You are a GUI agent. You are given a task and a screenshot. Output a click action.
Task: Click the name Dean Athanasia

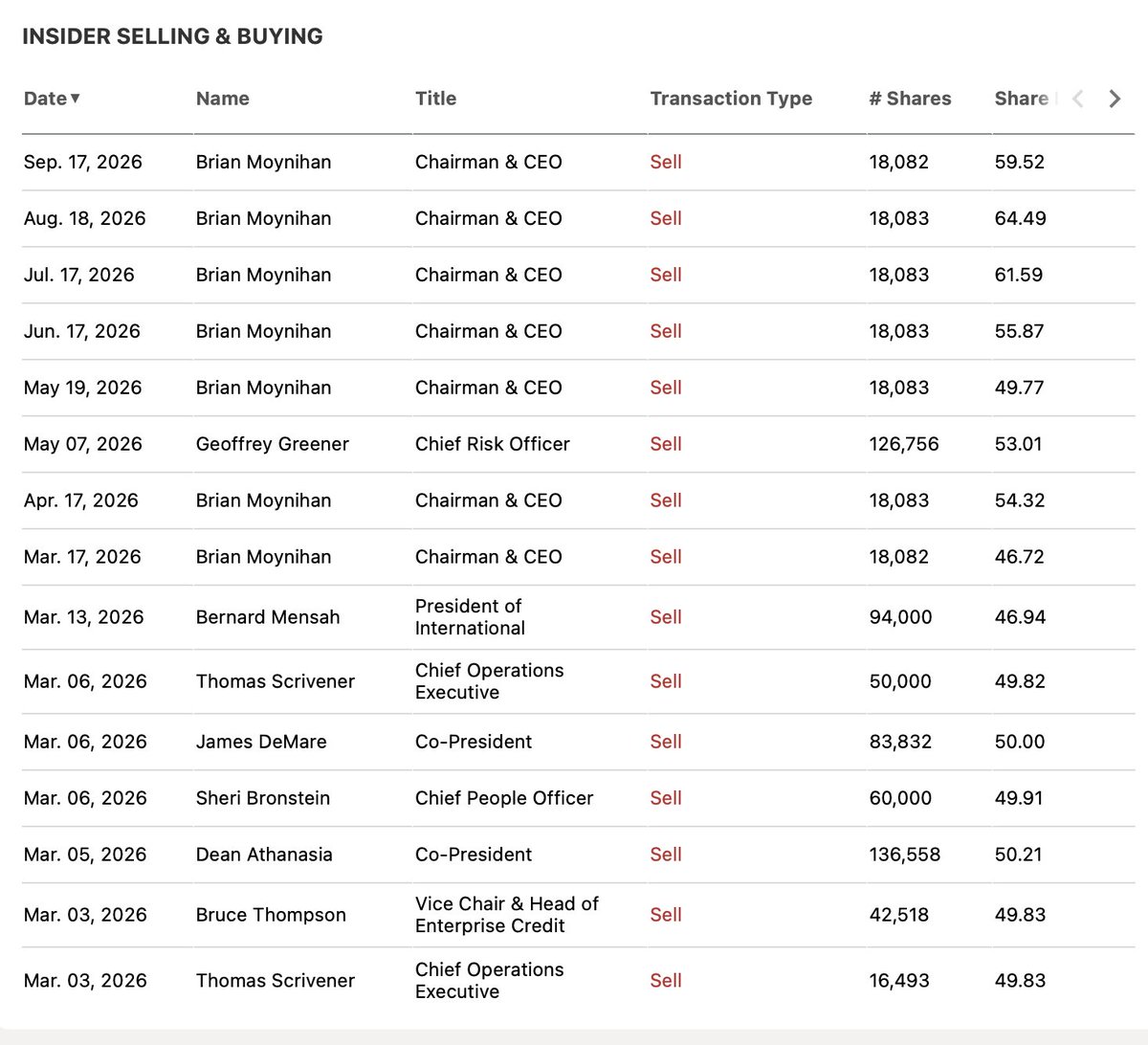tap(263, 855)
